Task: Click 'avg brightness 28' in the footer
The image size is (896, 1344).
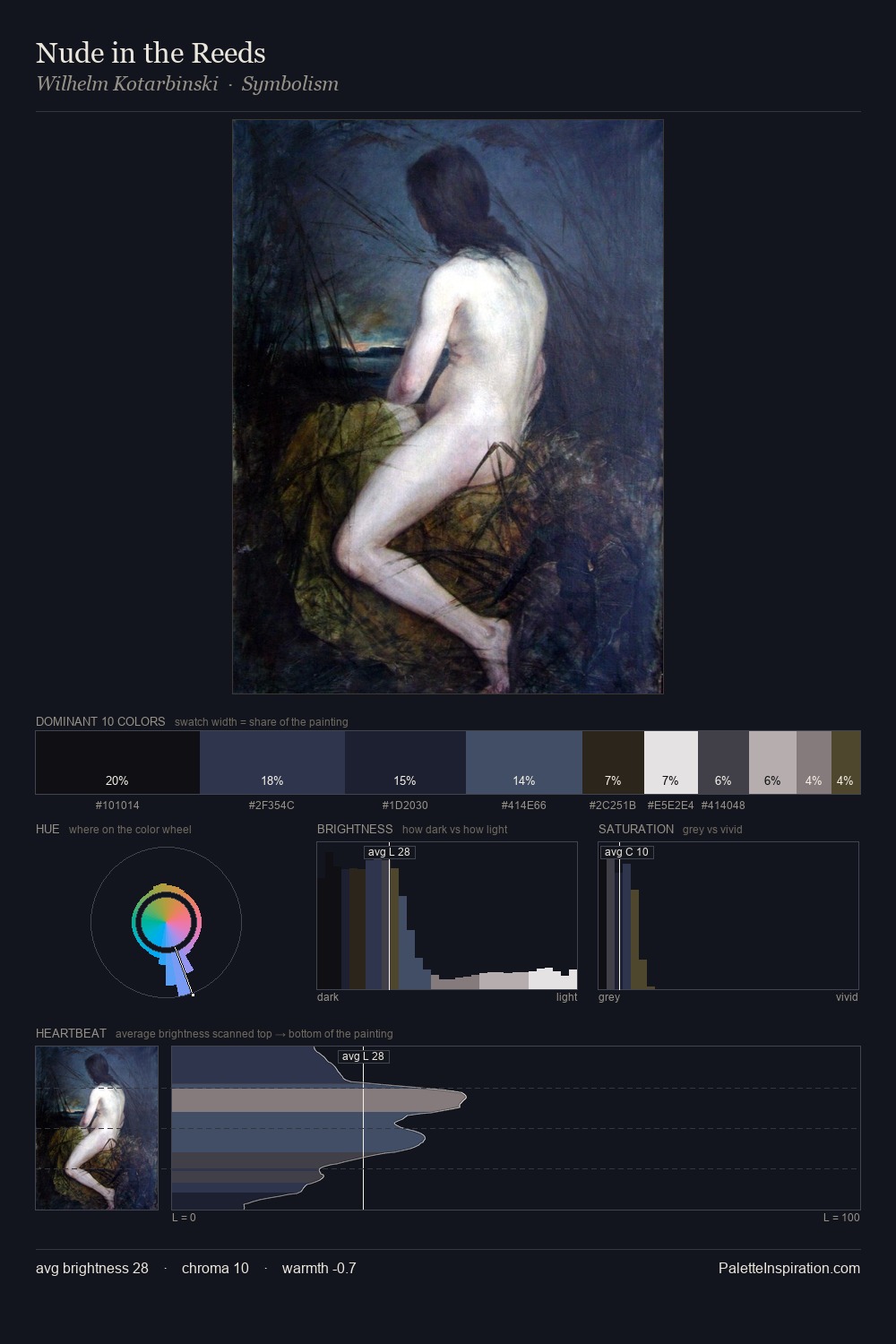Action: pos(92,1268)
